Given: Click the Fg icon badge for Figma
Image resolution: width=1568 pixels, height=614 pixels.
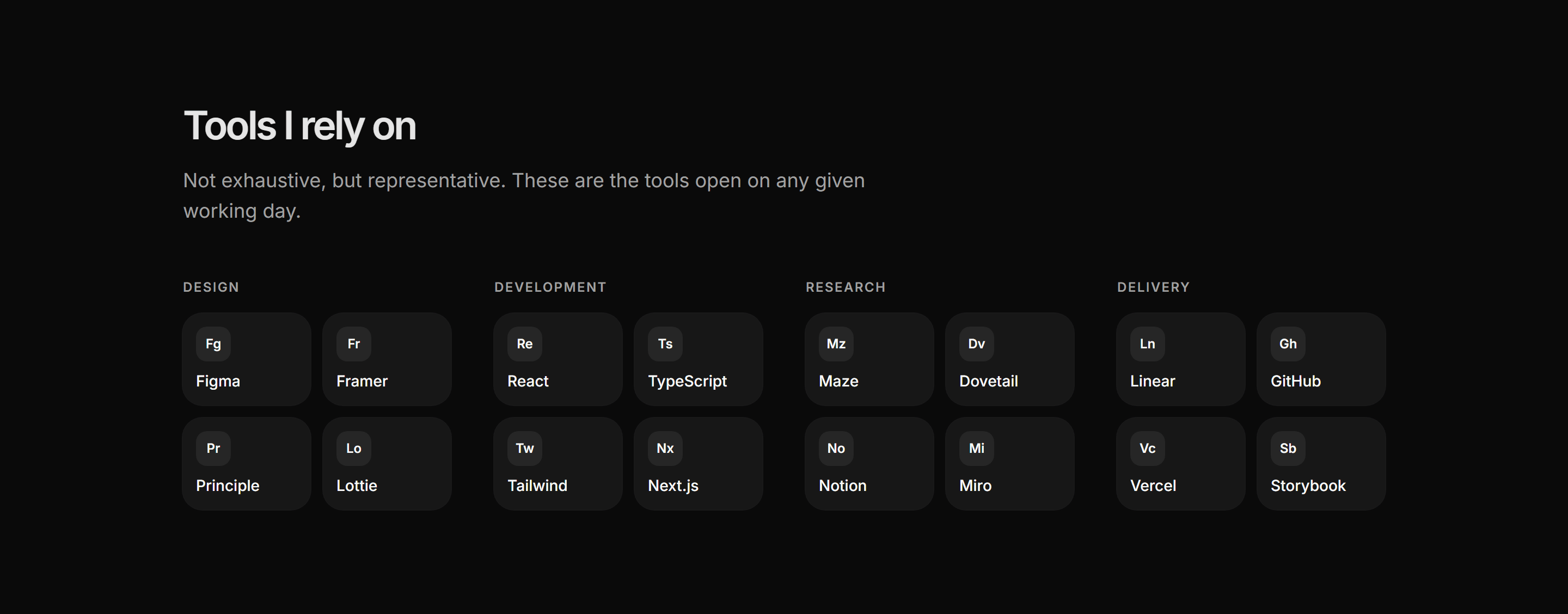Looking at the screenshot, I should [x=213, y=344].
